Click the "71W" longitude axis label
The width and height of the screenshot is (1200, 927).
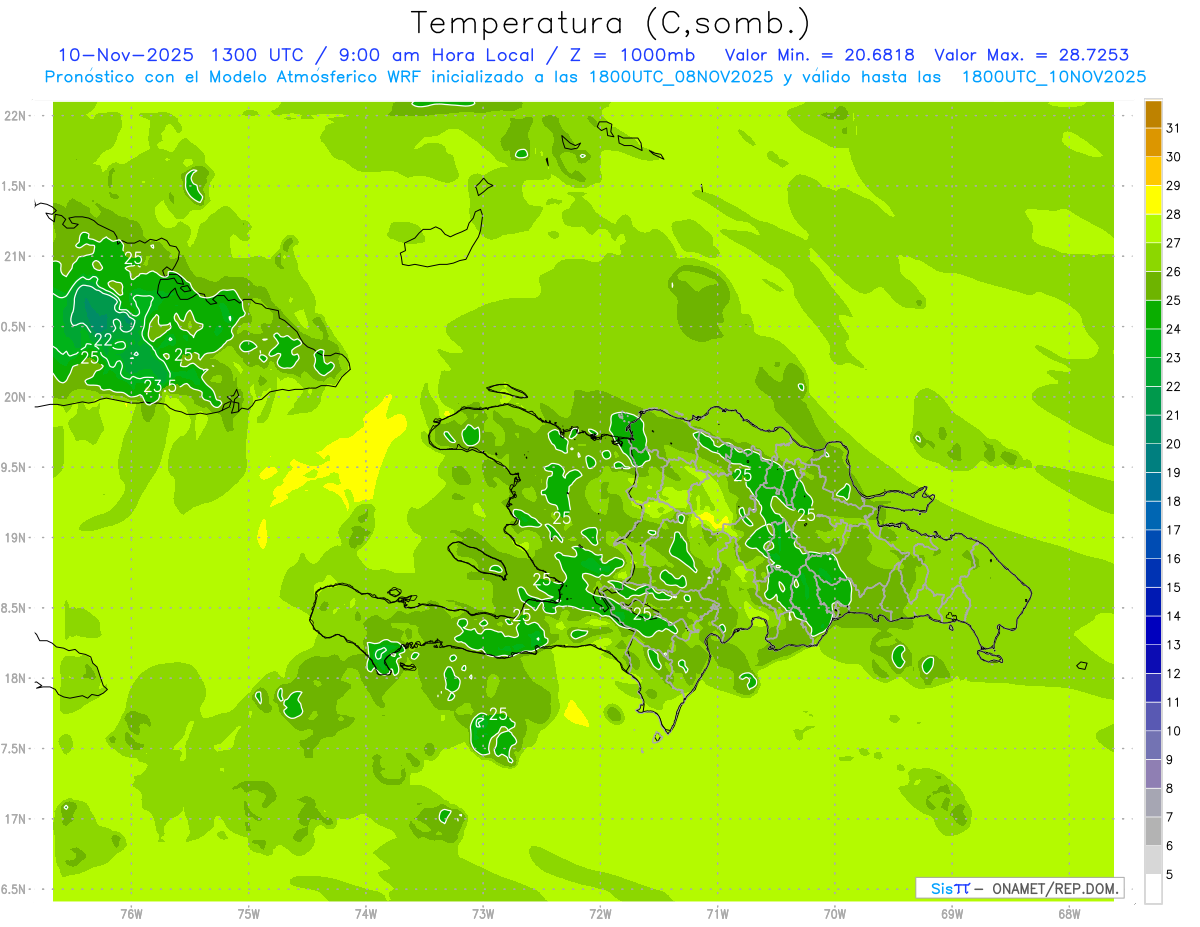point(717,913)
